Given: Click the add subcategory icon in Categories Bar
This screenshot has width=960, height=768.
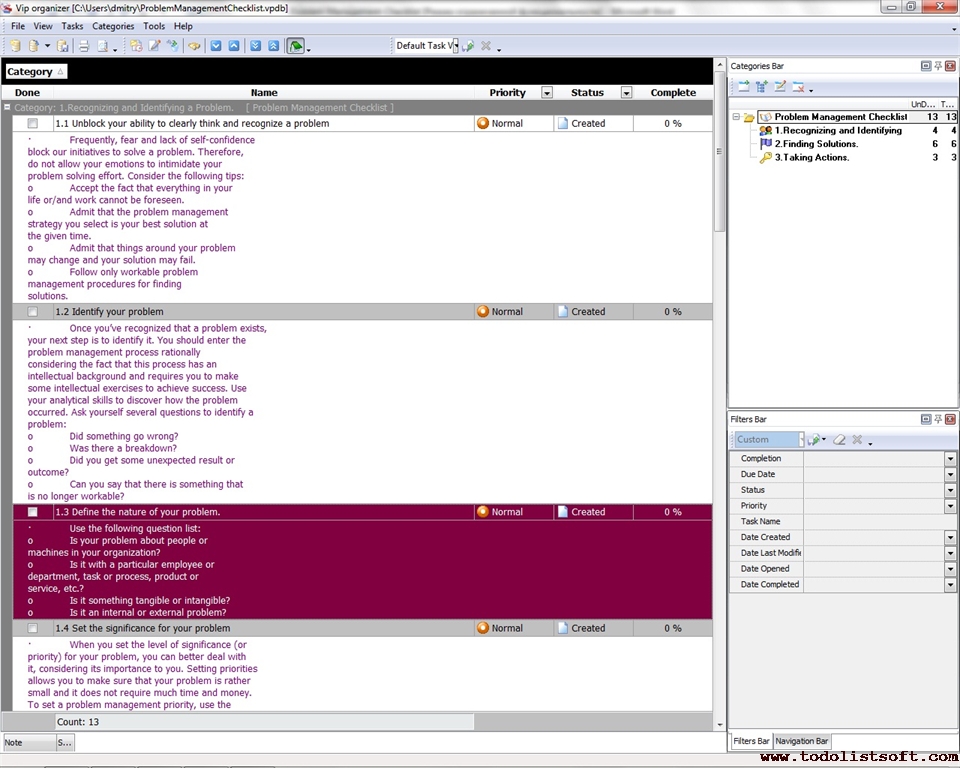Looking at the screenshot, I should coord(762,87).
